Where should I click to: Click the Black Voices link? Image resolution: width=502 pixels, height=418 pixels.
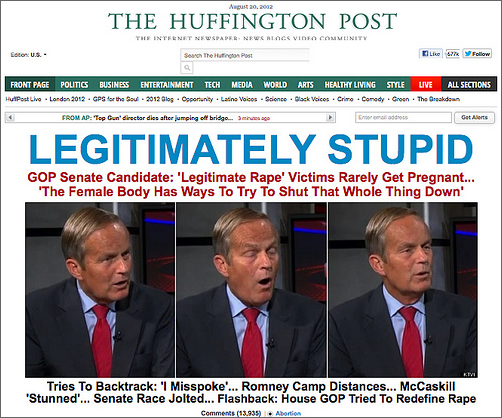(x=312, y=99)
